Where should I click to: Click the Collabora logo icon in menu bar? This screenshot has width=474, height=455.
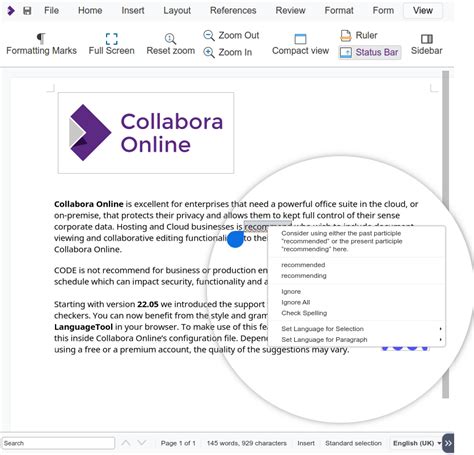point(11,11)
